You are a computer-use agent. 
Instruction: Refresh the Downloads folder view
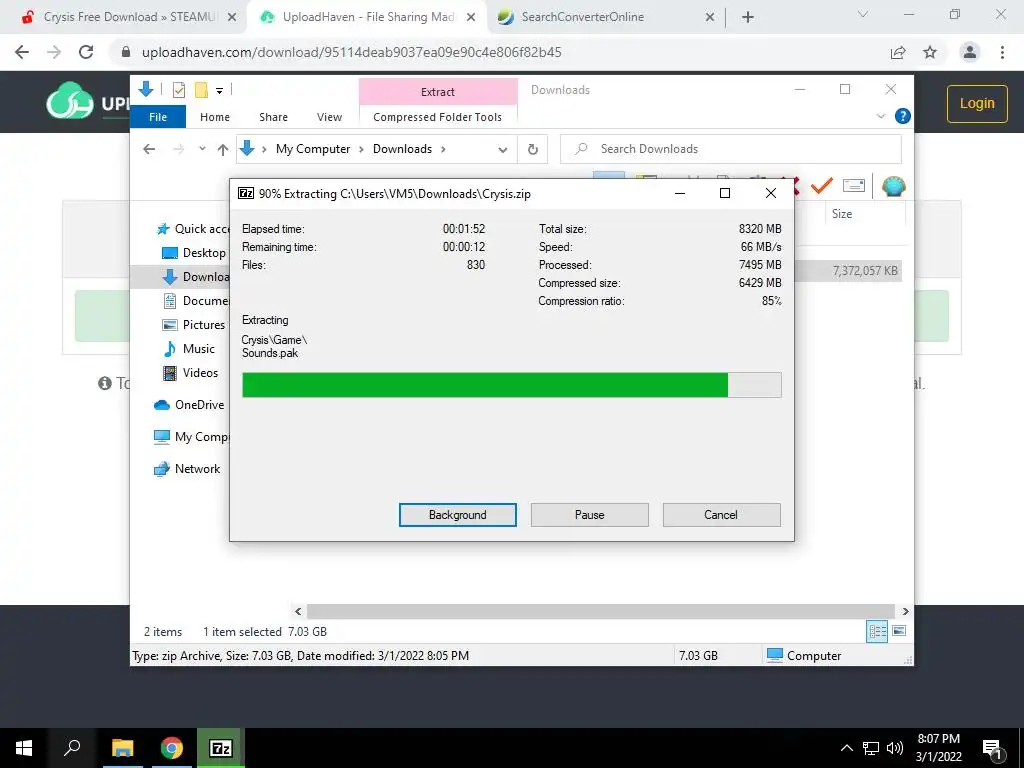point(533,150)
